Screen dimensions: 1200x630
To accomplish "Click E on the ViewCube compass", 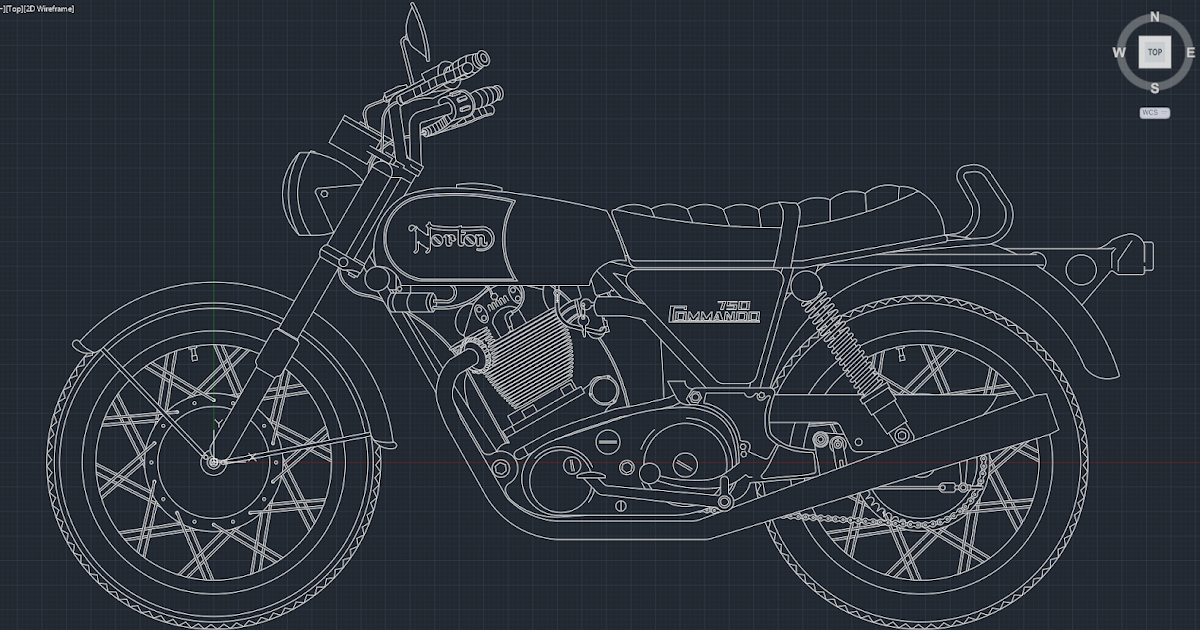I will pos(1190,52).
